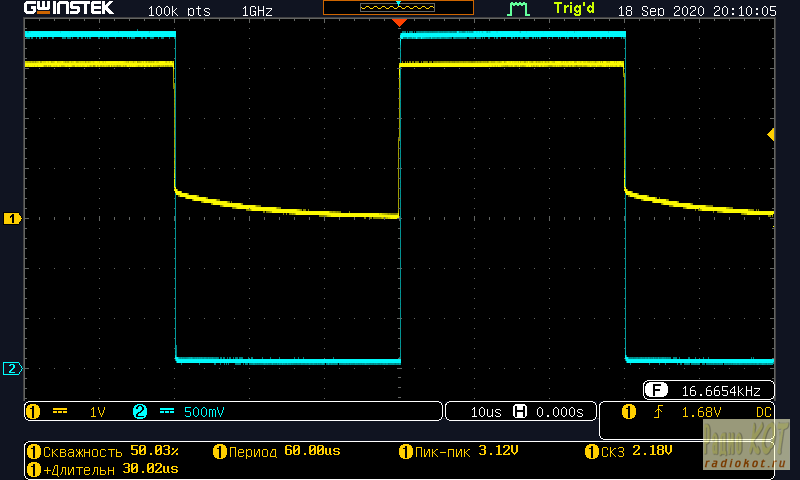
Task: Click the channel 2 ground marker
Action: tap(12, 369)
